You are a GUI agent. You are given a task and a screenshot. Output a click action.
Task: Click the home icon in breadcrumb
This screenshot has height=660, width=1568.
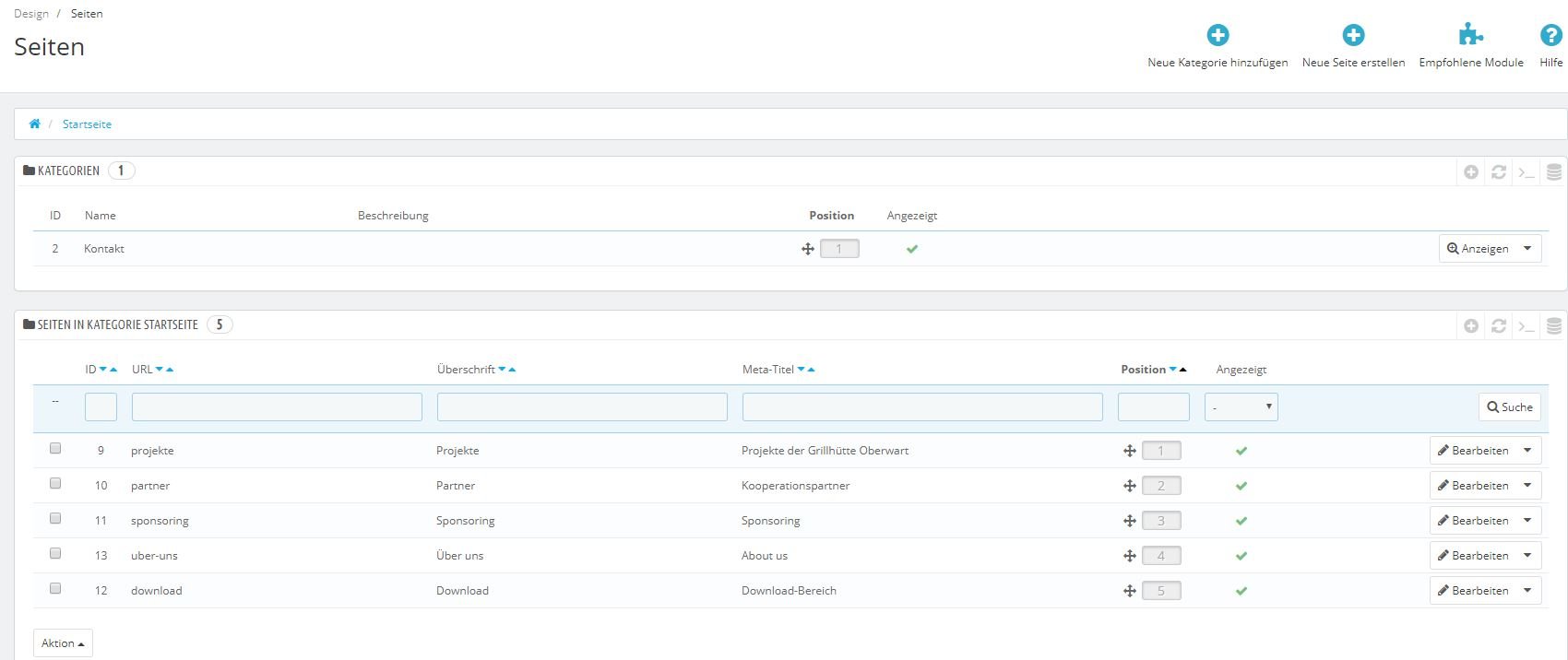[x=34, y=124]
